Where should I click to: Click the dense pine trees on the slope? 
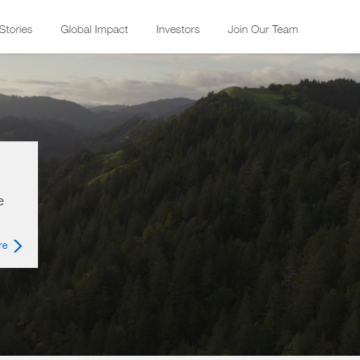coord(217,233)
